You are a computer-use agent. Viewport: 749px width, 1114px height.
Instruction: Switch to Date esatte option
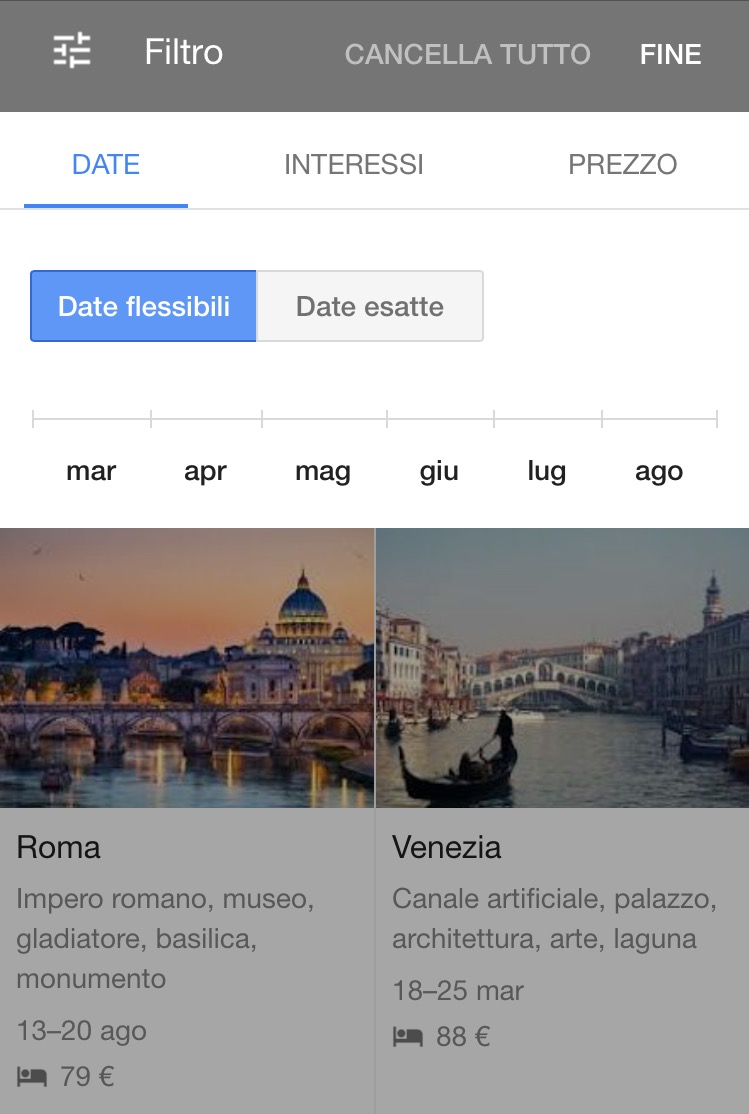pyautogui.click(x=370, y=306)
